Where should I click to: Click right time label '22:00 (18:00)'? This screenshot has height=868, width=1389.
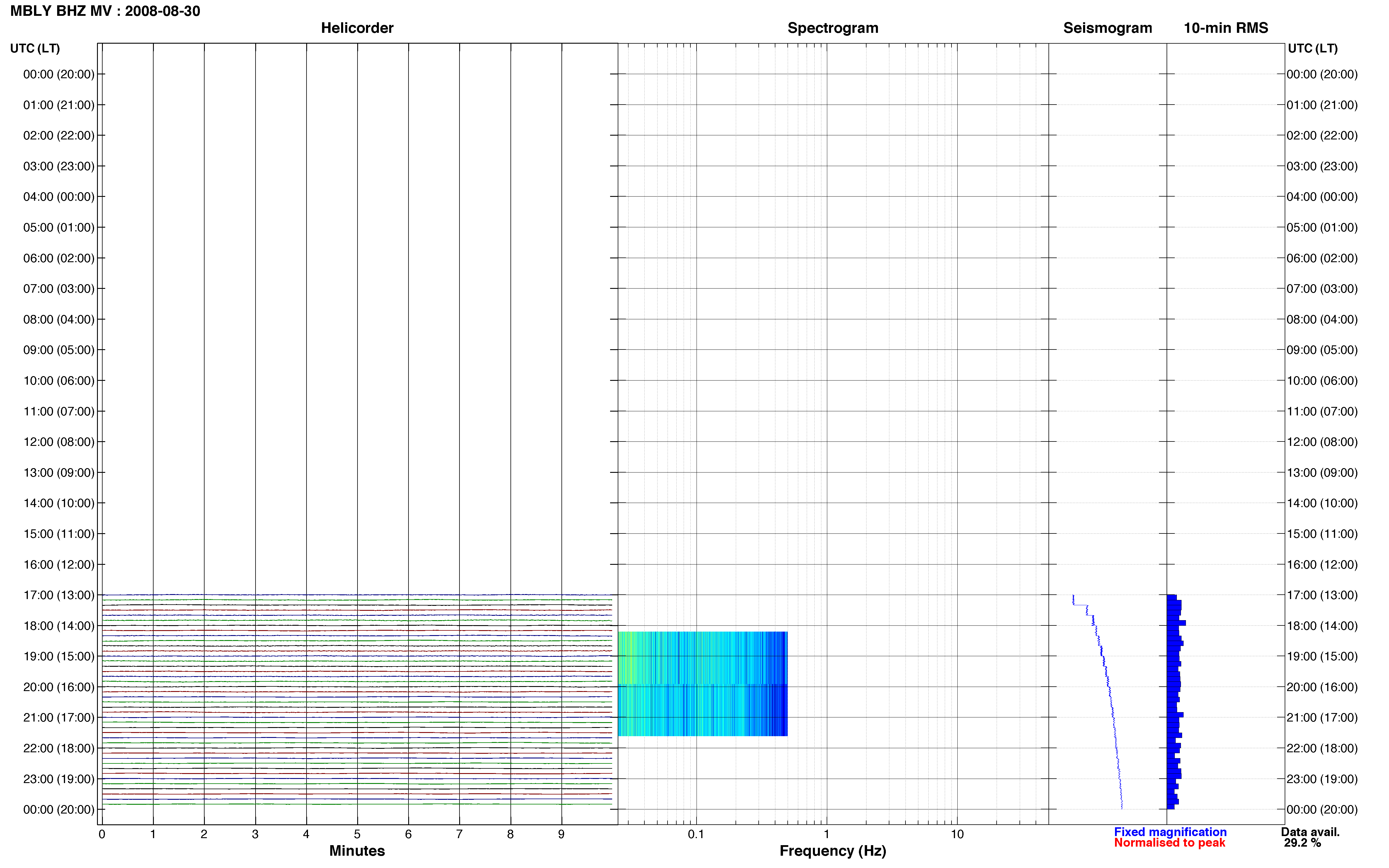click(1322, 748)
